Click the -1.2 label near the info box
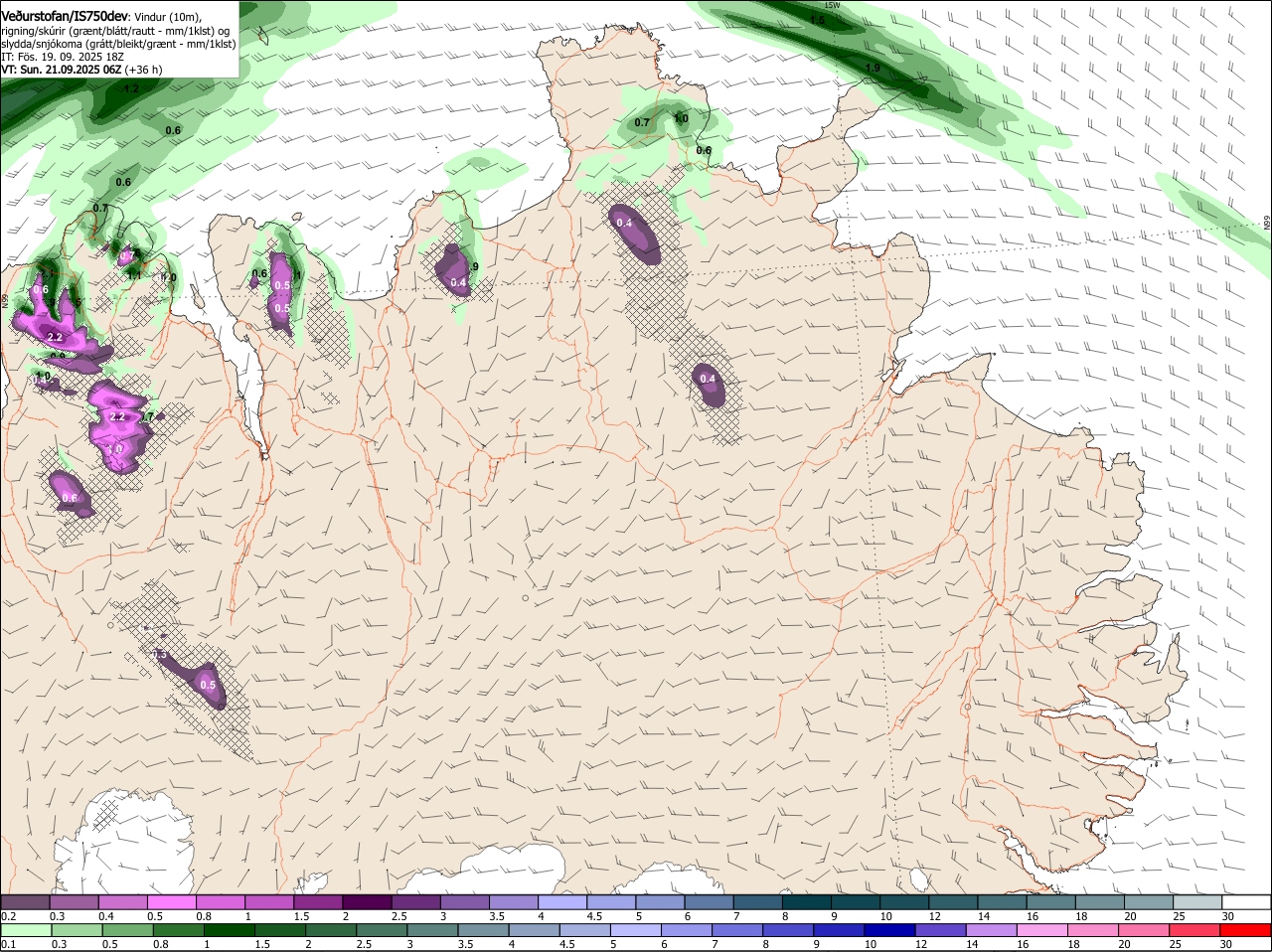 click(x=130, y=89)
